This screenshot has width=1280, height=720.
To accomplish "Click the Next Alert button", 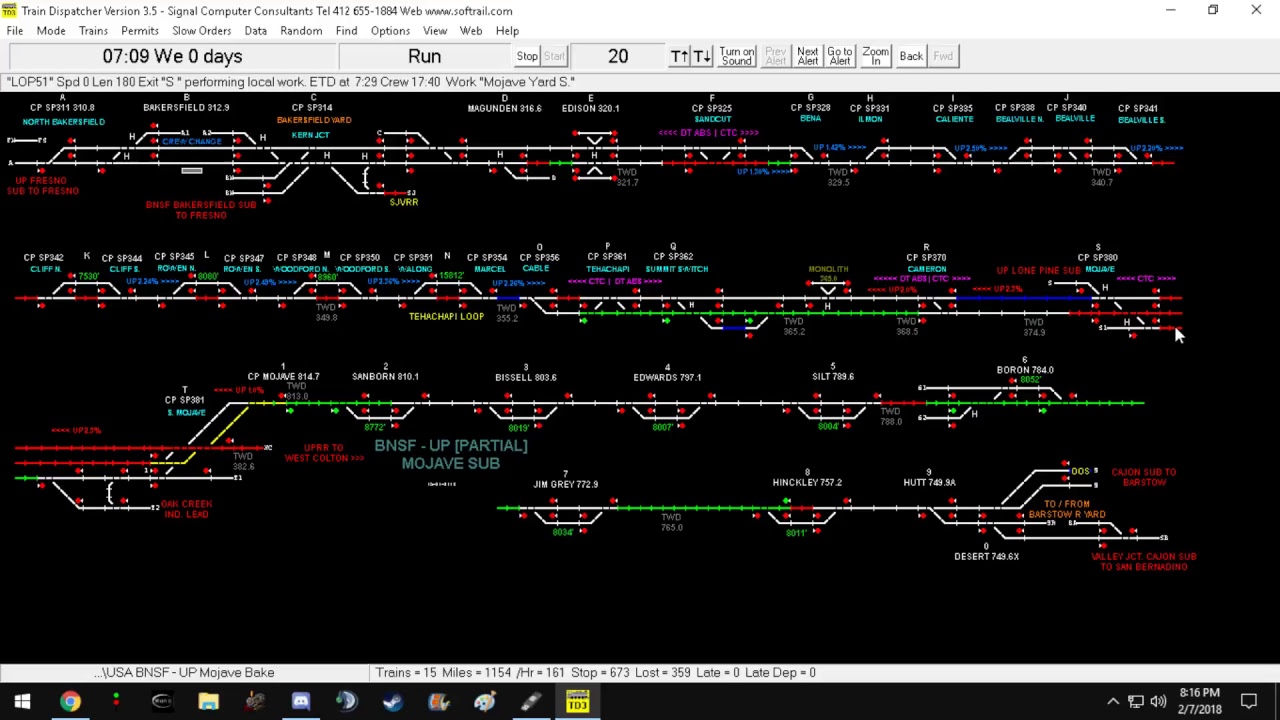I will pyautogui.click(x=808, y=56).
